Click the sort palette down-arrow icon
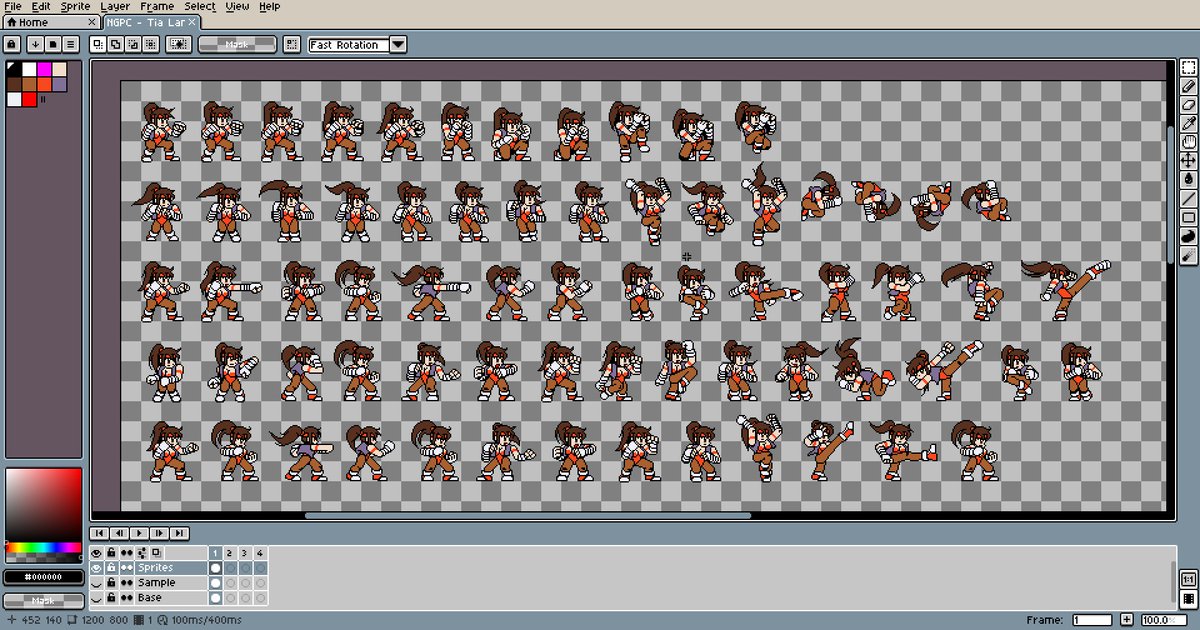Image resolution: width=1200 pixels, height=630 pixels. [x=35, y=44]
